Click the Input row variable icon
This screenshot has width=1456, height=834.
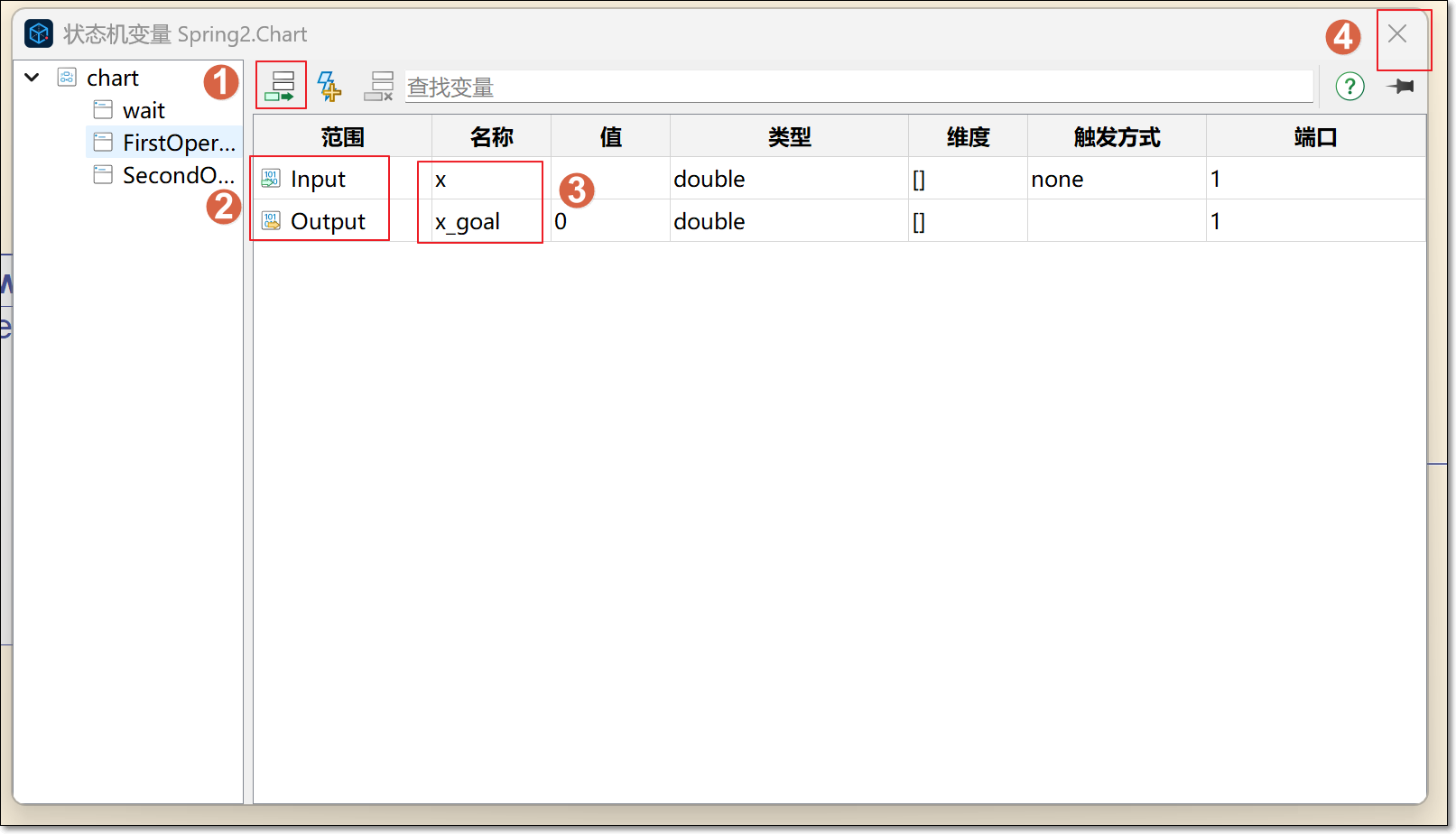271,179
